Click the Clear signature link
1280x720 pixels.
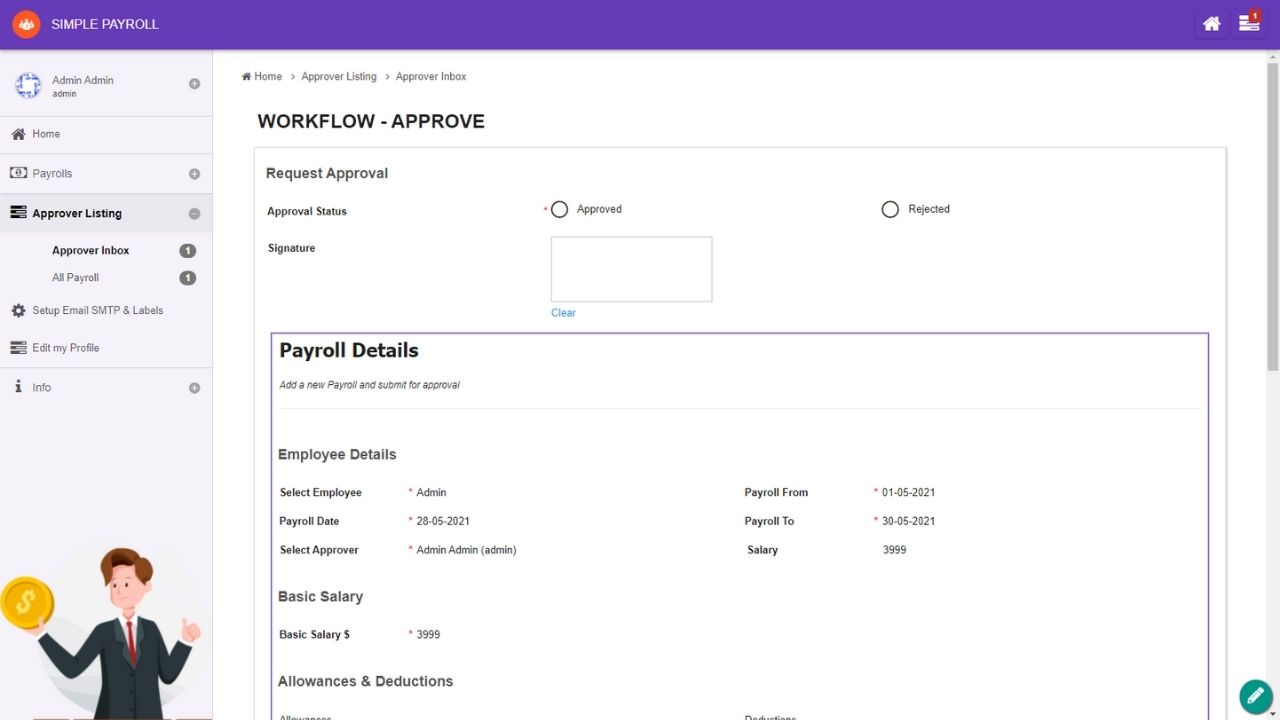pos(563,313)
